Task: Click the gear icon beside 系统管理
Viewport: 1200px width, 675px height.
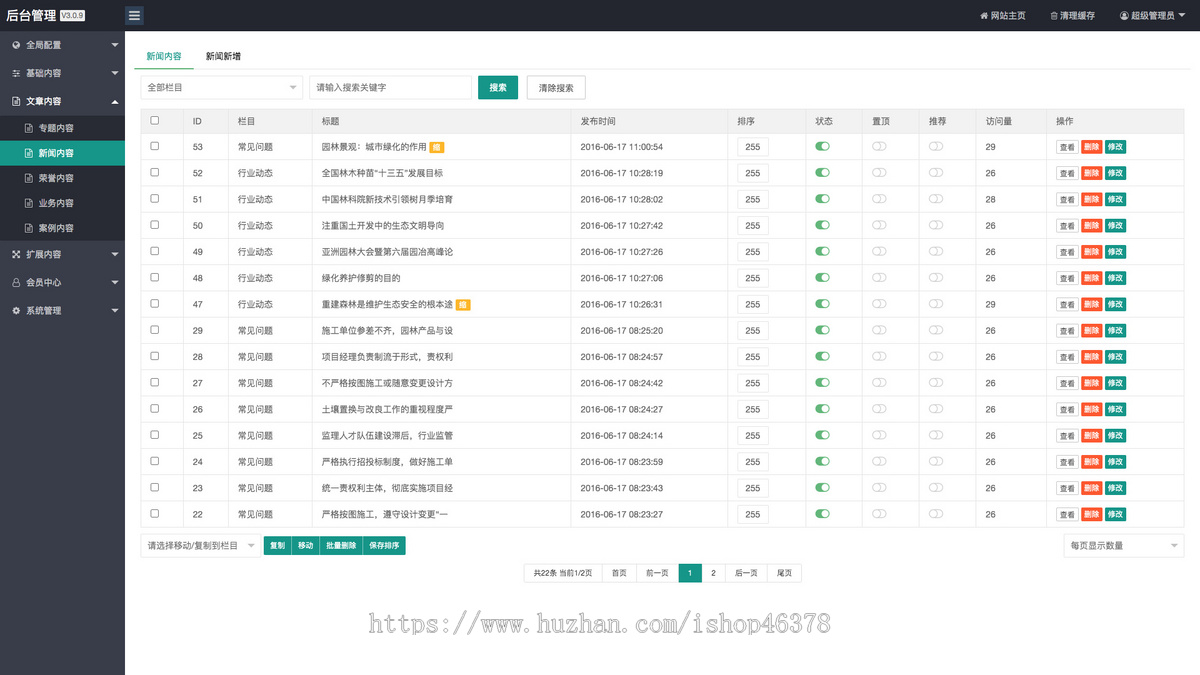Action: [16, 310]
